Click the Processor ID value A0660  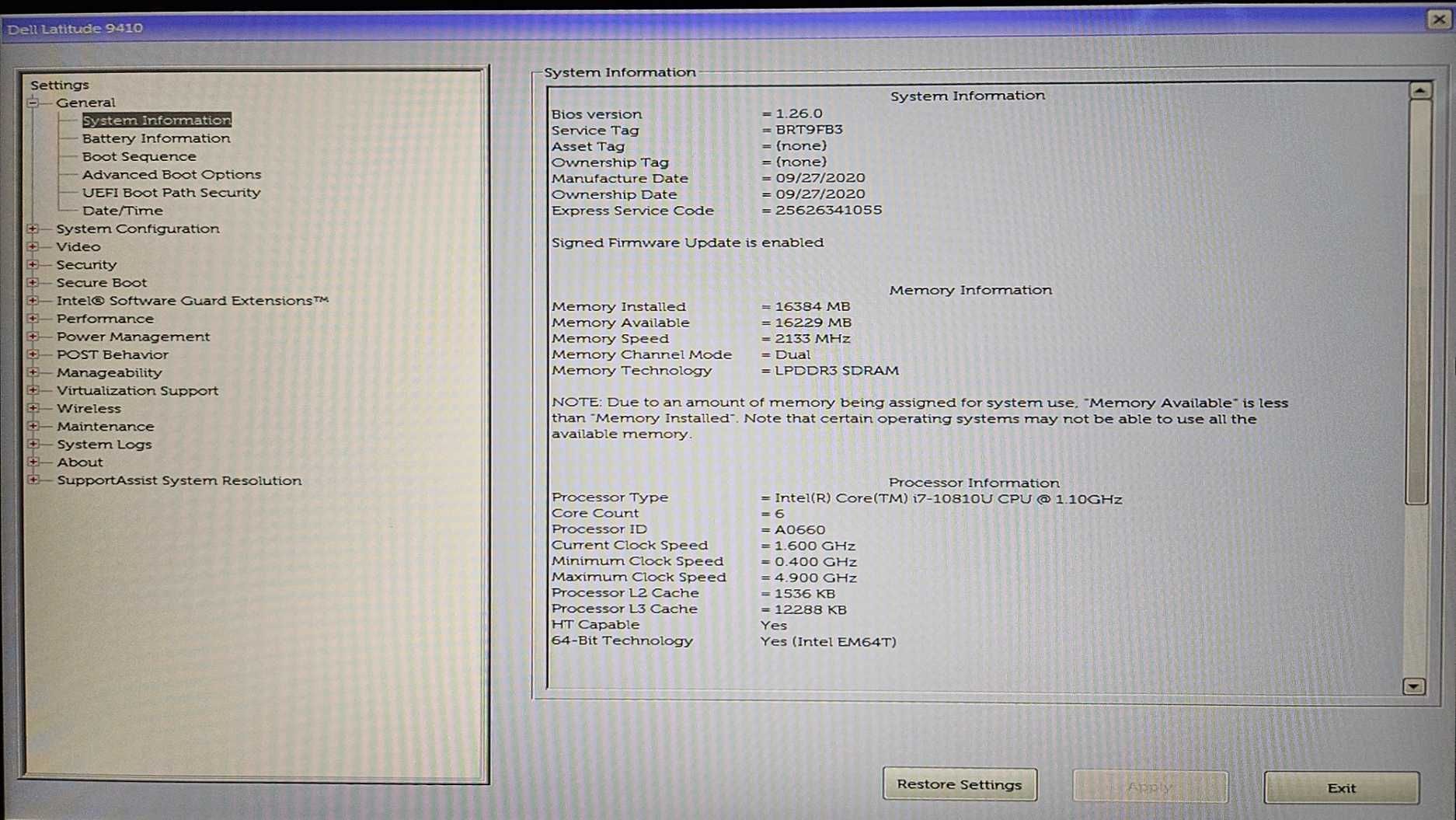(799, 529)
